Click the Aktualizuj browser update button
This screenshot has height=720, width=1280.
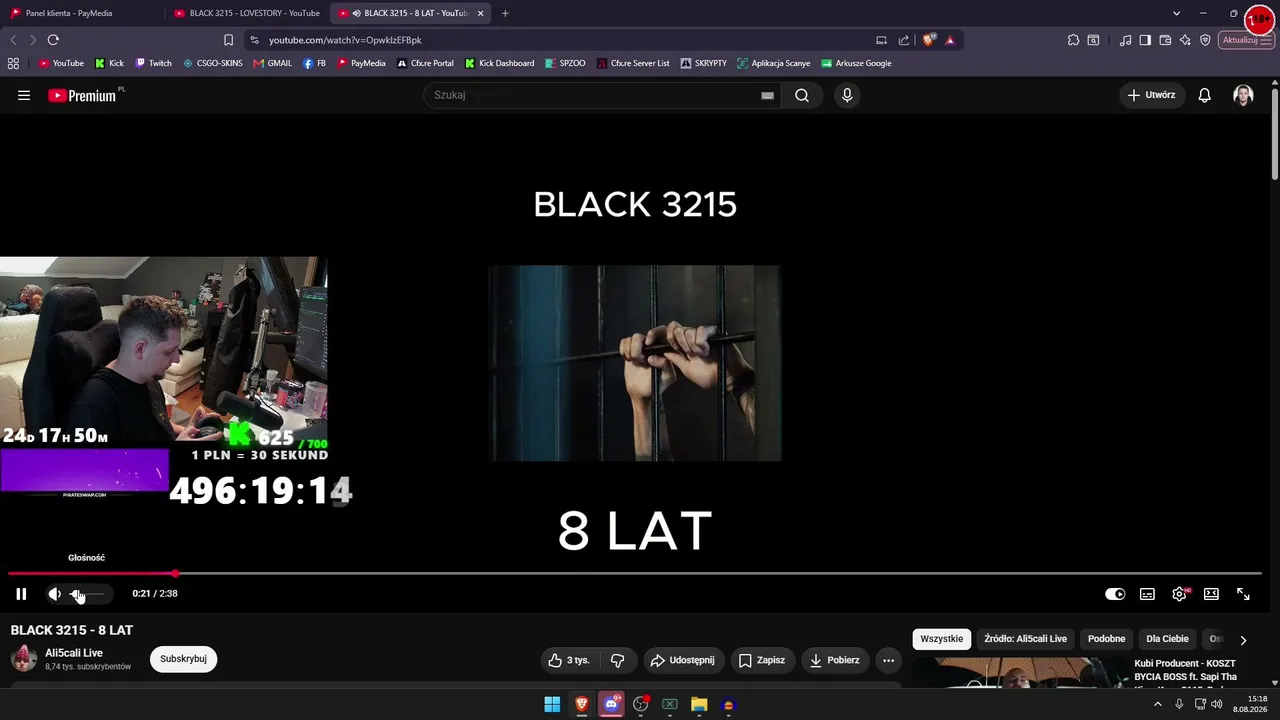coord(1246,40)
